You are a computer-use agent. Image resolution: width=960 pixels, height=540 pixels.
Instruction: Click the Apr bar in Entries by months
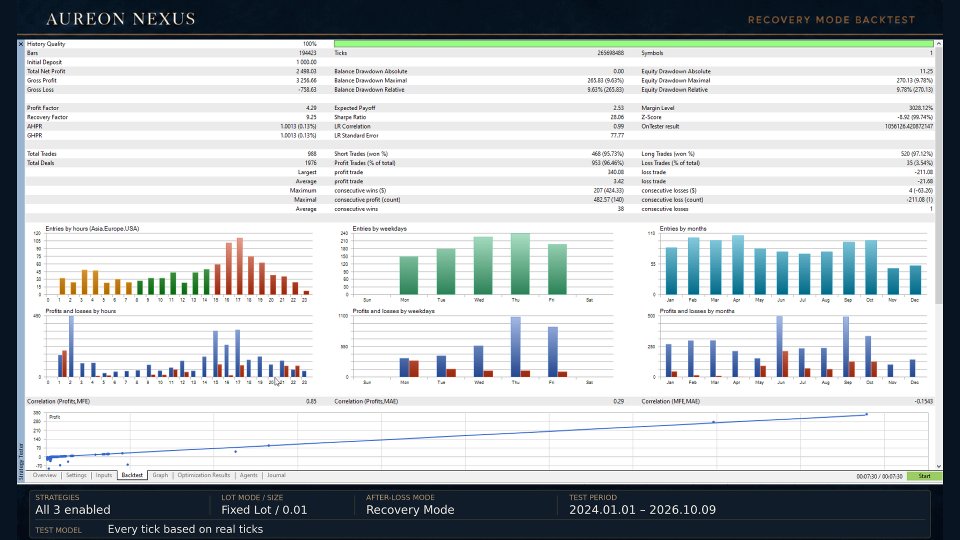(738, 265)
